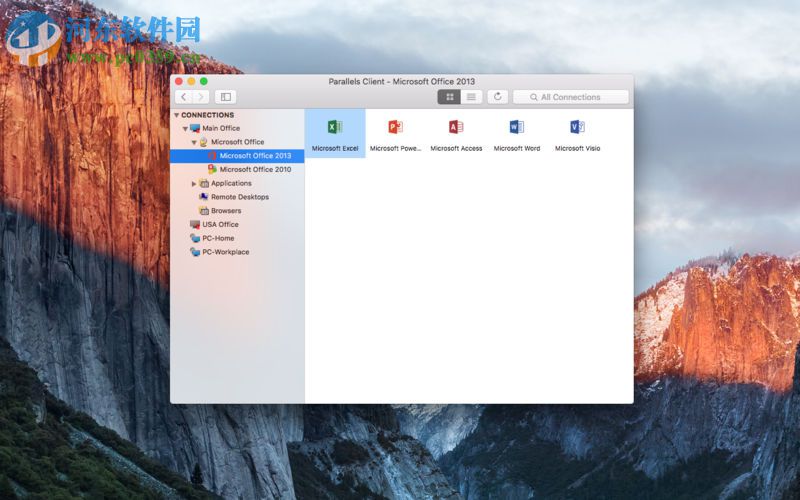Open the Microsoft Excel app icon

335,127
